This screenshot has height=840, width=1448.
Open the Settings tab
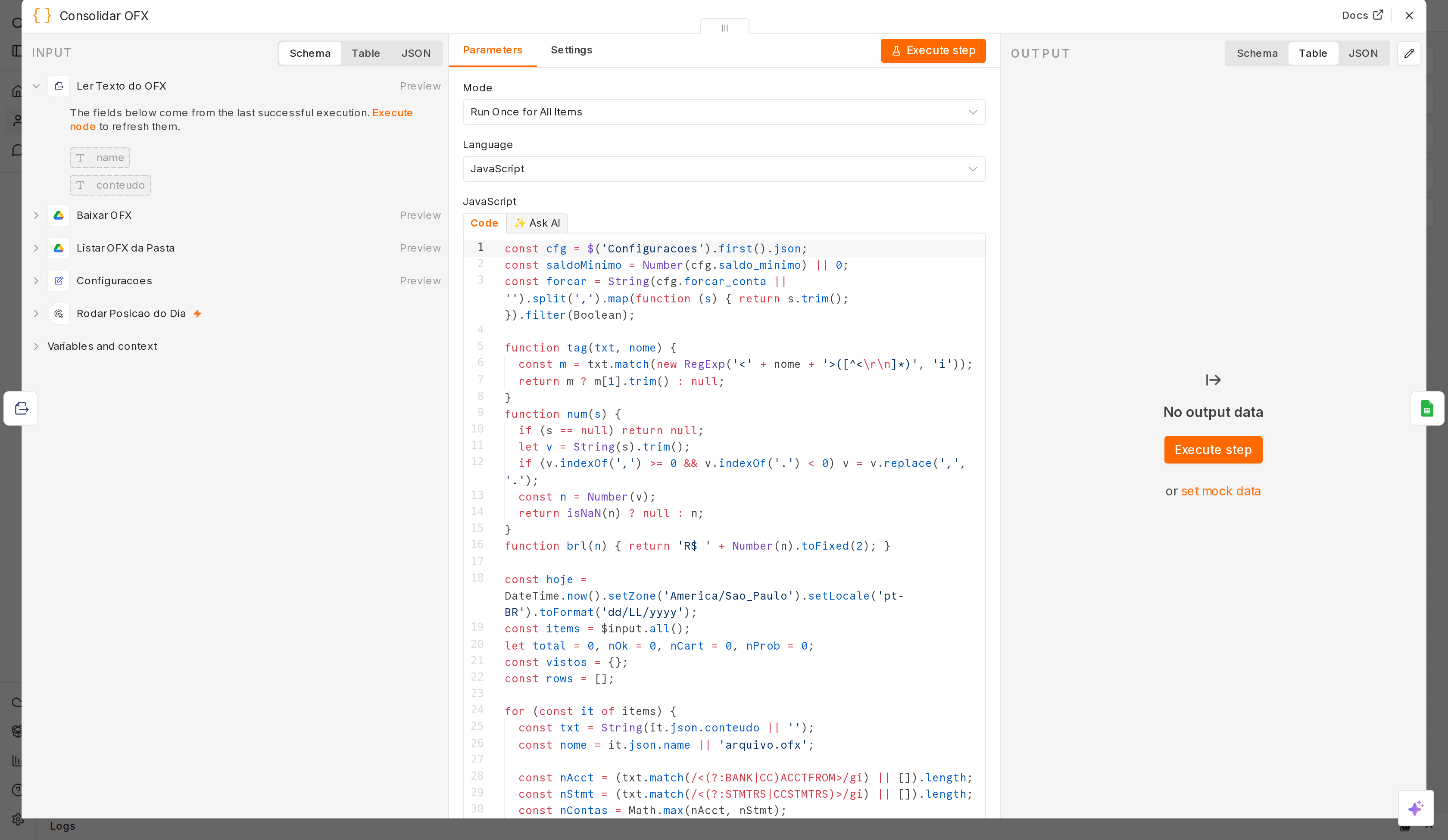(x=571, y=50)
